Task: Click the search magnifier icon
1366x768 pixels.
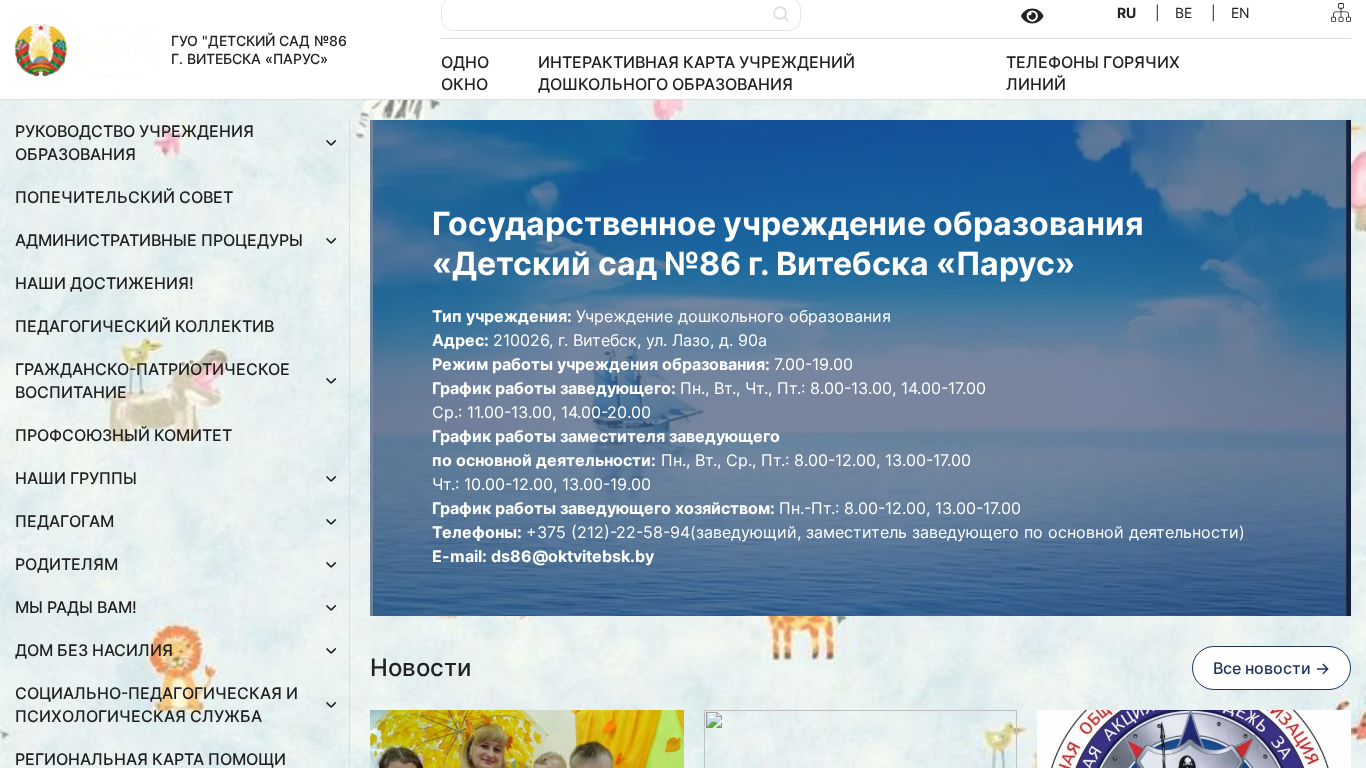Action: pos(780,14)
